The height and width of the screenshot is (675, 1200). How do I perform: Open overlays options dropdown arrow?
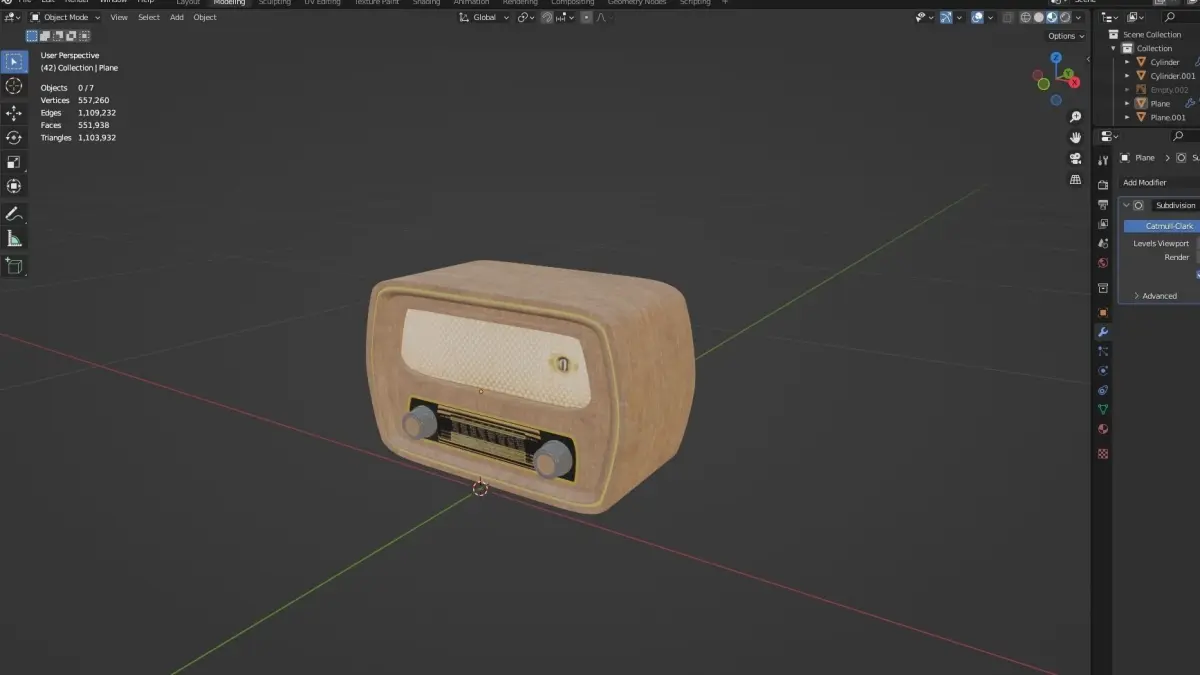pyautogui.click(x=990, y=17)
